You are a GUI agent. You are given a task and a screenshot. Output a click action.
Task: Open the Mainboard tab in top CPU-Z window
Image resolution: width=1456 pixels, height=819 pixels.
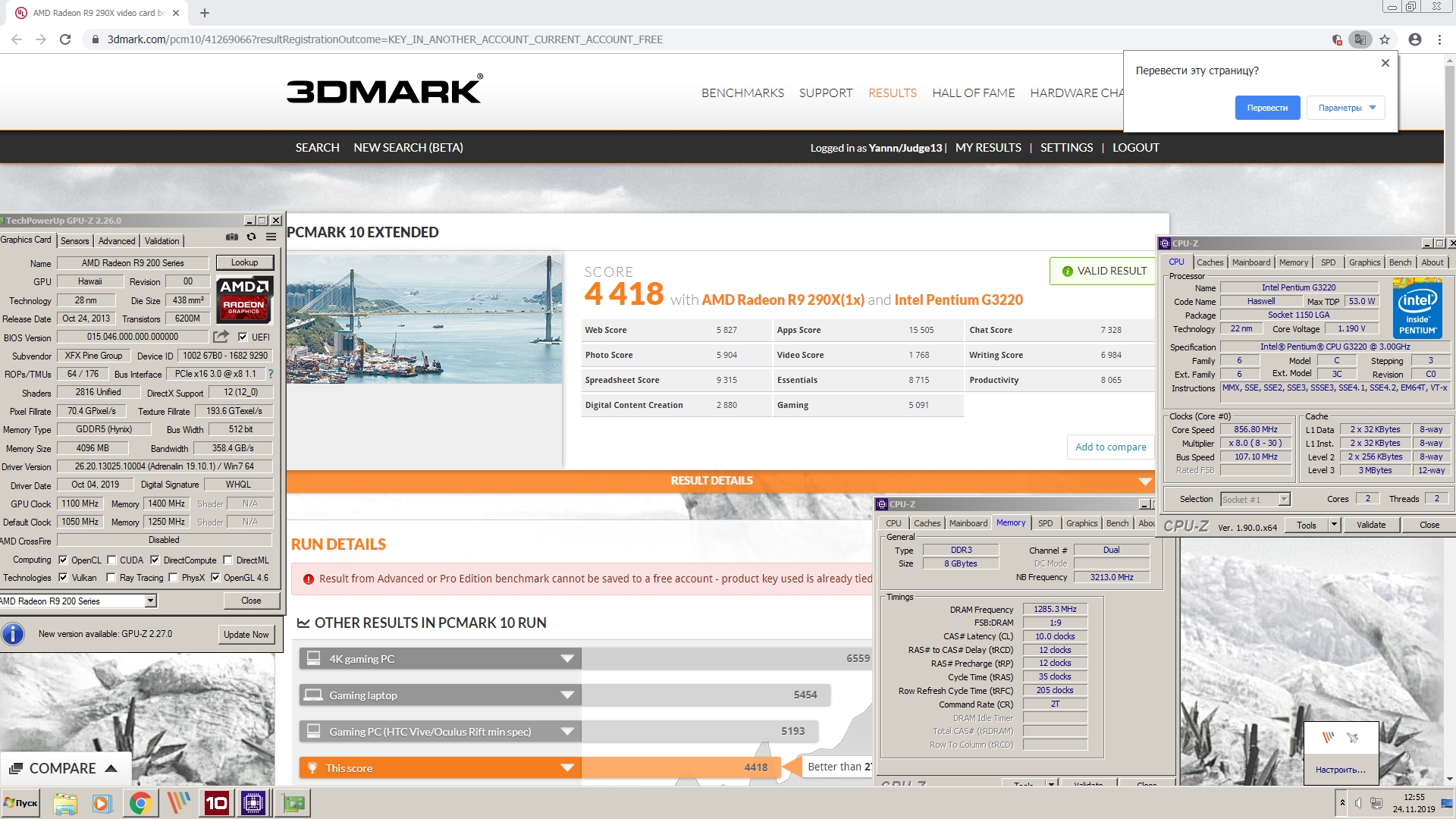click(1250, 262)
